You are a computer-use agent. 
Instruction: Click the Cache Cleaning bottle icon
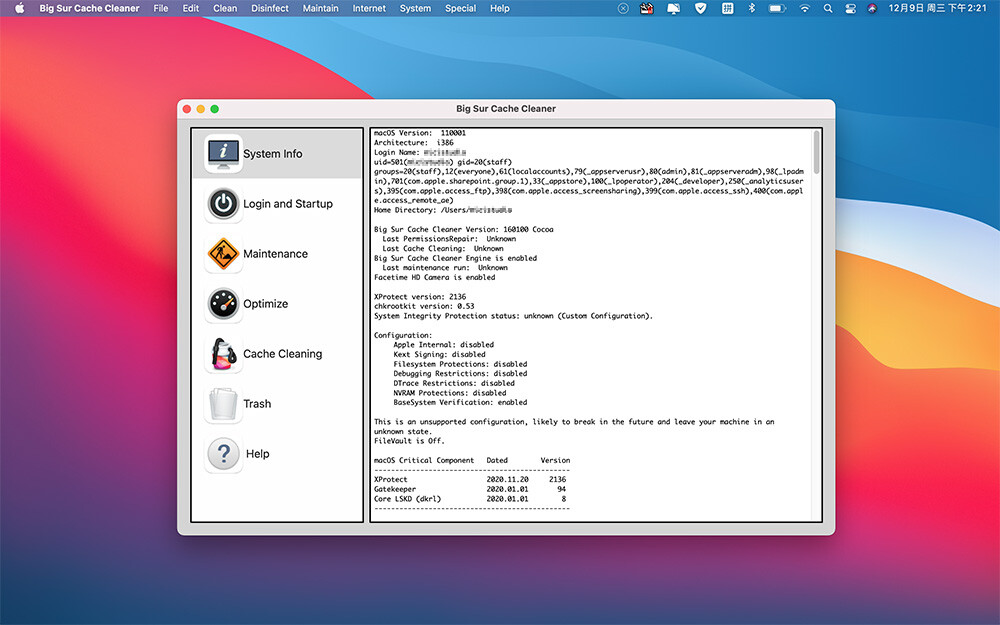coord(223,354)
